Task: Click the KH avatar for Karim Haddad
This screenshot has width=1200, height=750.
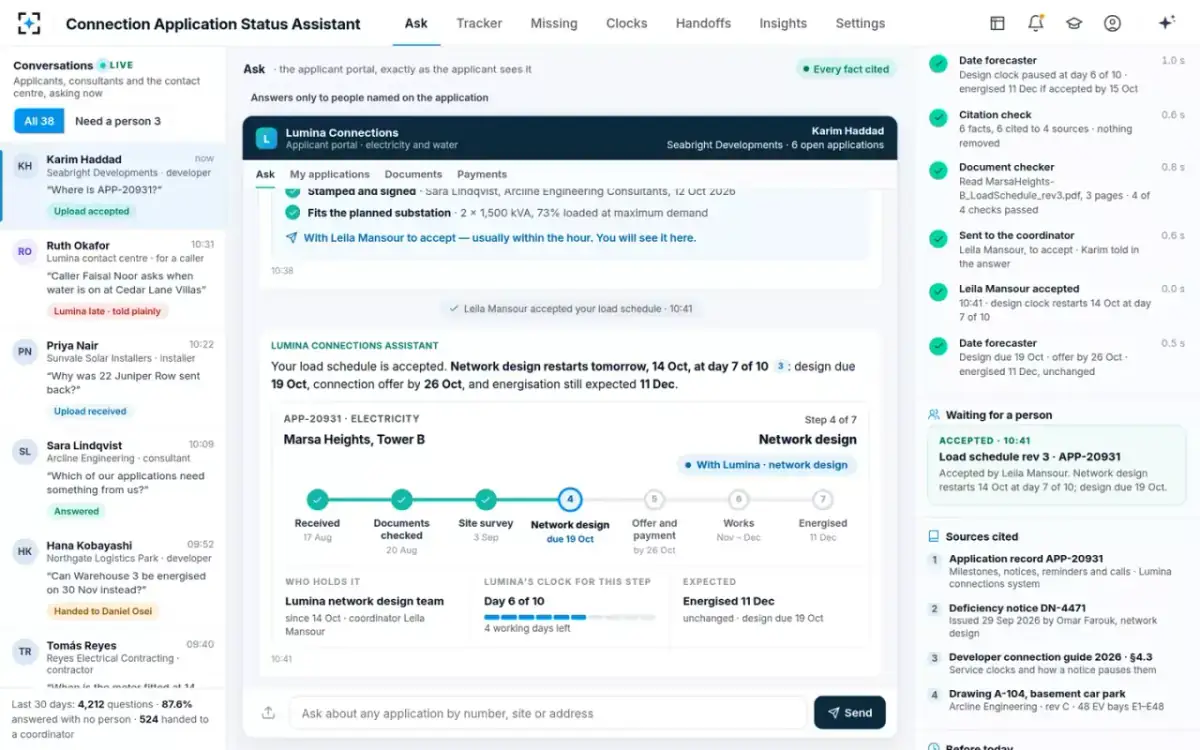Action: tap(25, 166)
